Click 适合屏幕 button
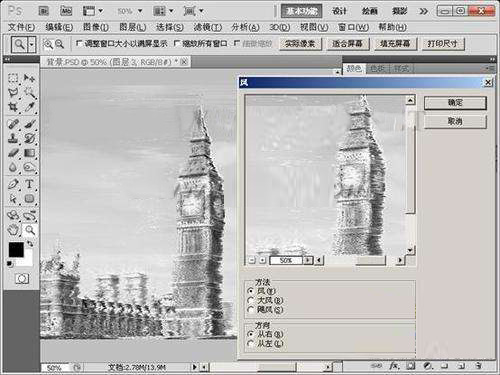 [348, 44]
